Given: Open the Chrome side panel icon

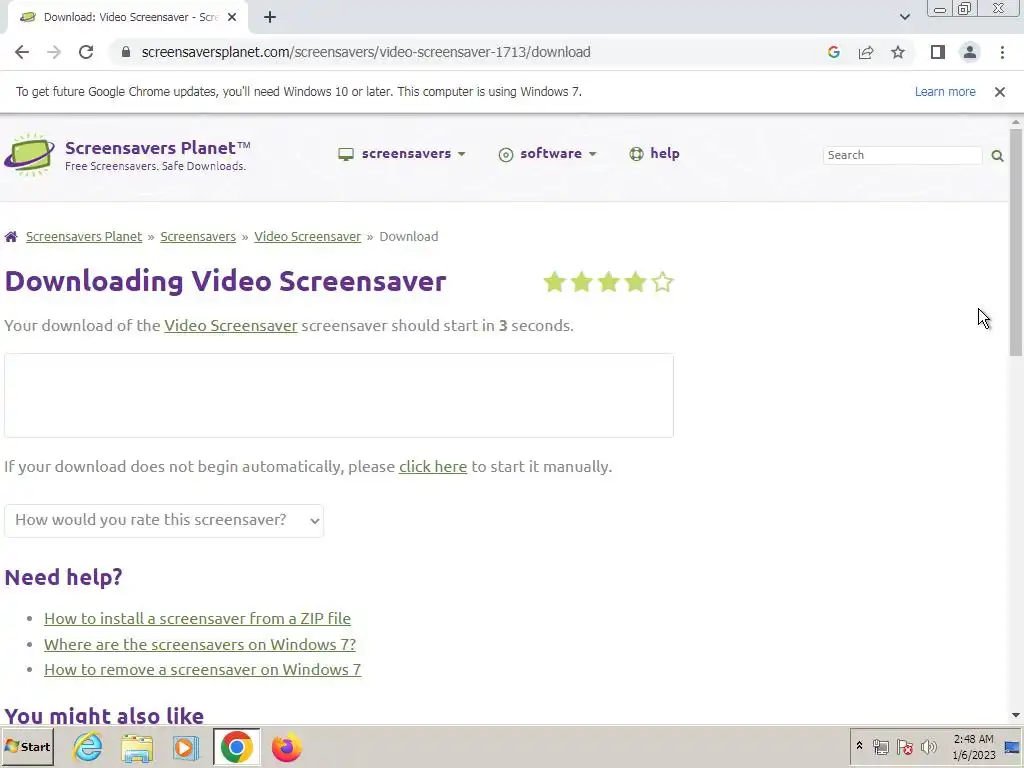Looking at the screenshot, I should coord(938,52).
